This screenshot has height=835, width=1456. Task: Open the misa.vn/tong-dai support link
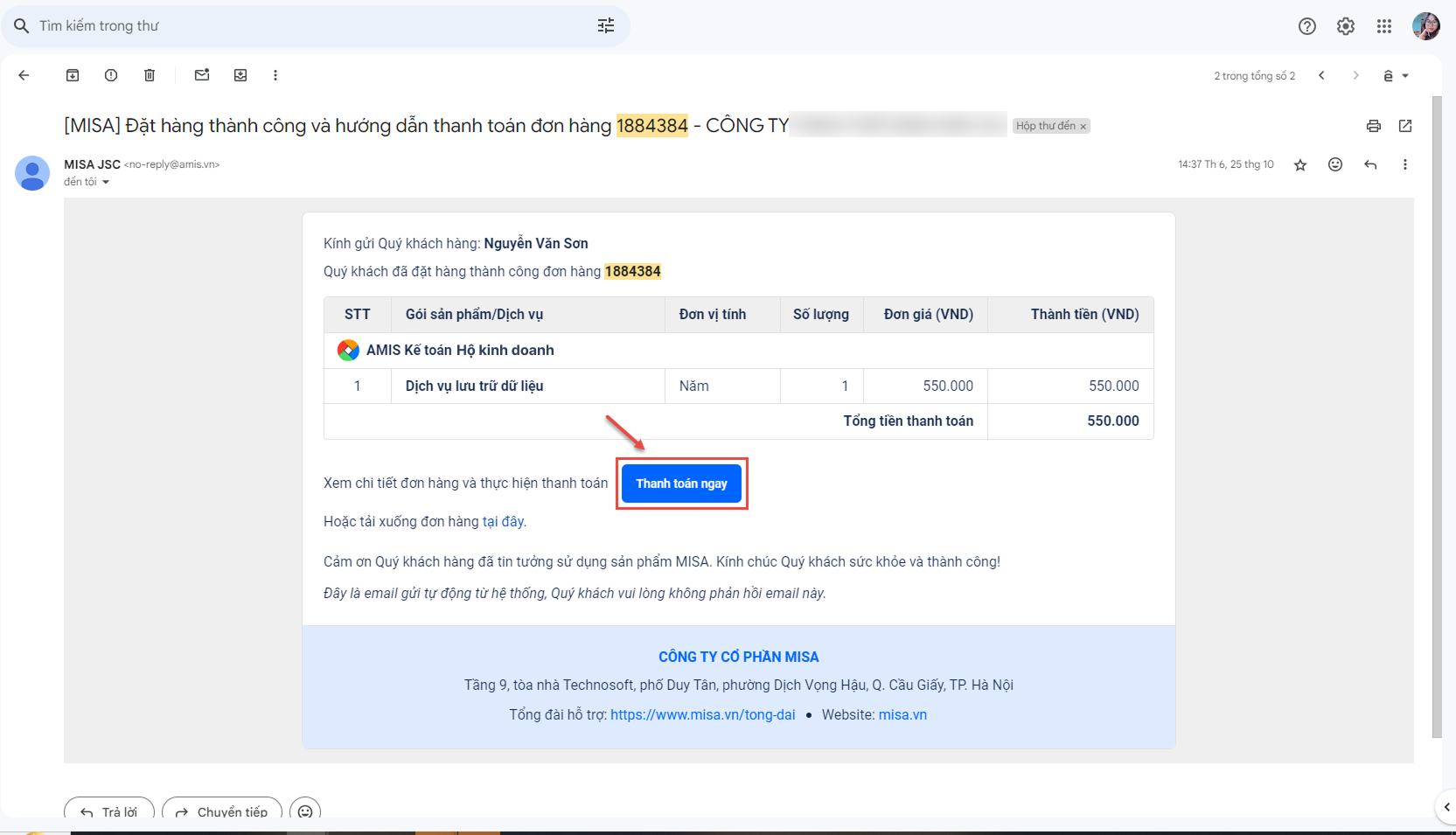[703, 714]
